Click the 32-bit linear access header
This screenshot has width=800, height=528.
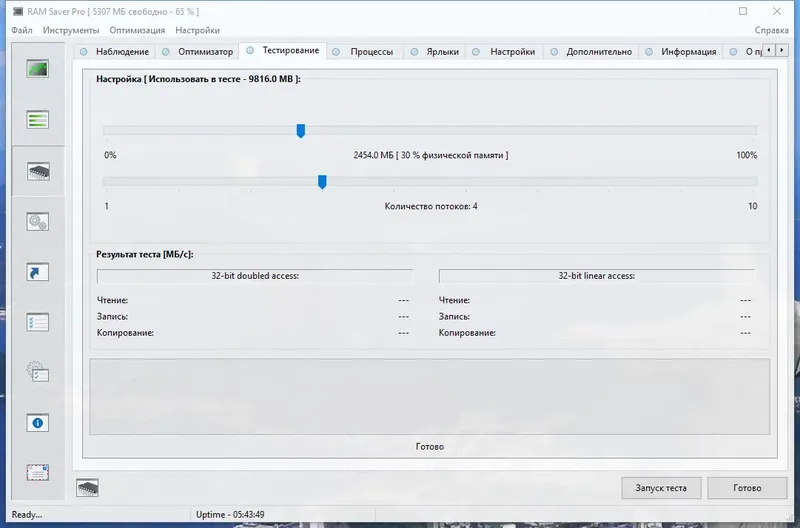(x=596, y=275)
